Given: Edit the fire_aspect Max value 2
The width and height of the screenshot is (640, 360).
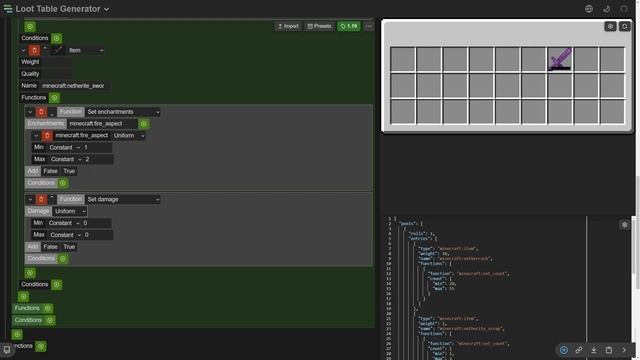Looking at the screenshot, I should (x=99, y=159).
